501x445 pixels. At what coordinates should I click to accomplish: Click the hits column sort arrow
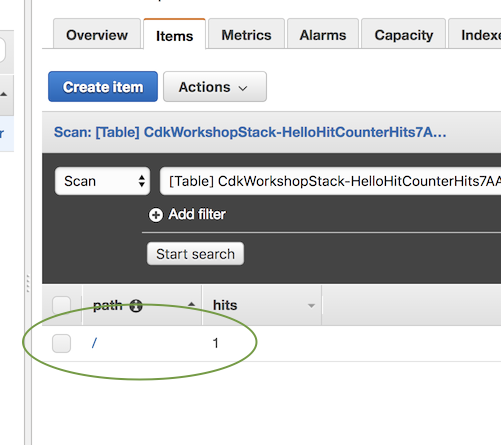click(311, 306)
